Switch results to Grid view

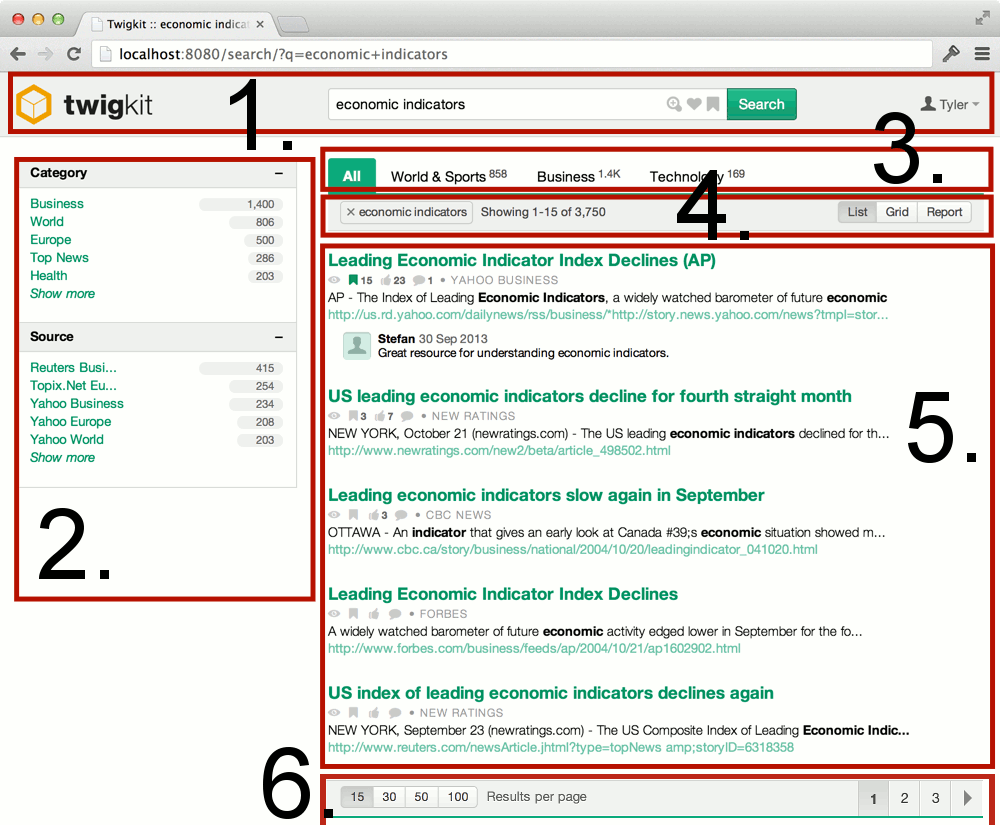coord(897,211)
